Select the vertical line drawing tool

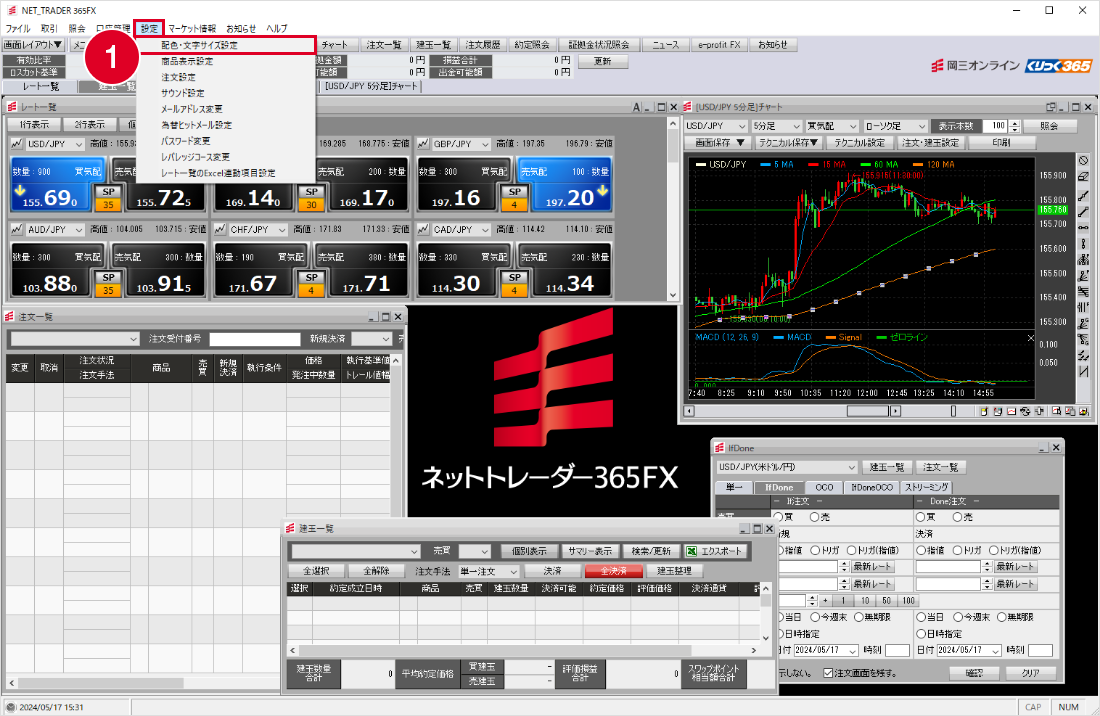[1084, 243]
